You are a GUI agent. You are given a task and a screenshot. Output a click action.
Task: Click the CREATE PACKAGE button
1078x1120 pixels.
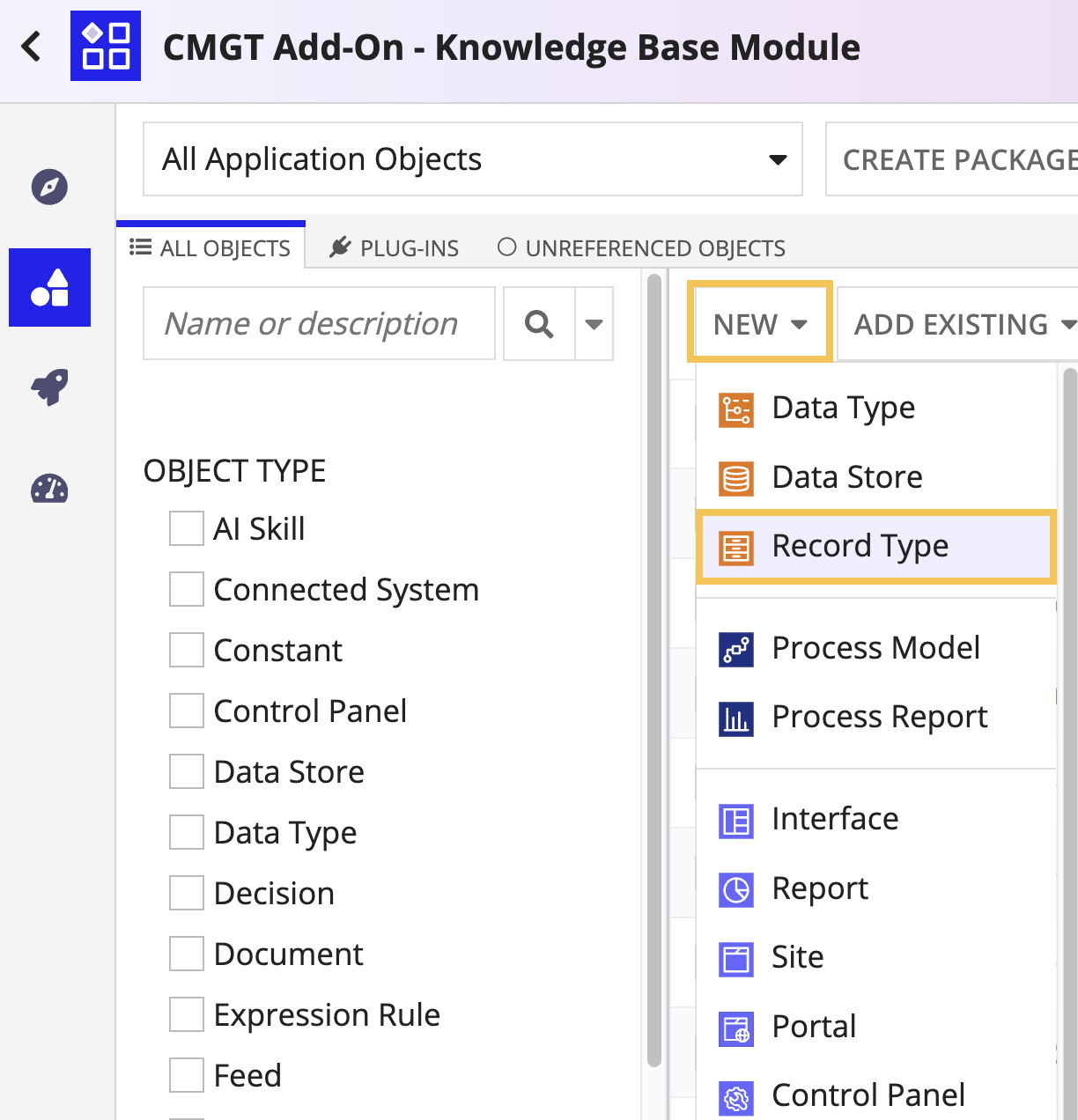[x=952, y=159]
